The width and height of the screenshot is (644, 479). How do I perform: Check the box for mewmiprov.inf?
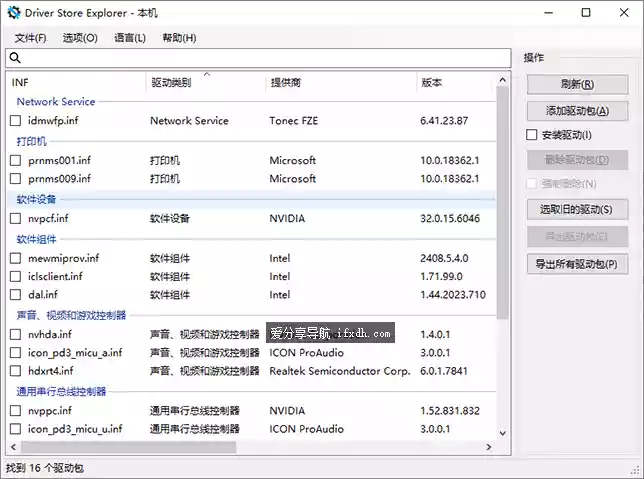[15, 258]
